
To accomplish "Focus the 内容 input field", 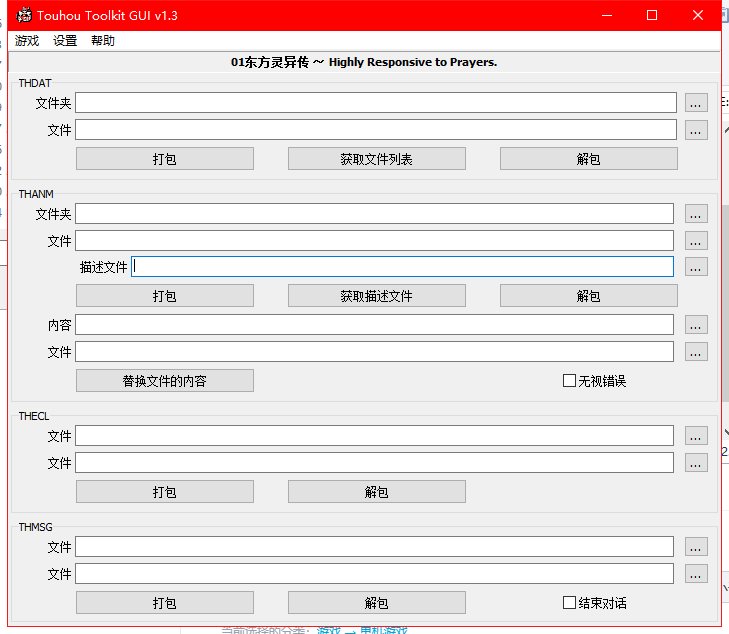I will [x=374, y=324].
